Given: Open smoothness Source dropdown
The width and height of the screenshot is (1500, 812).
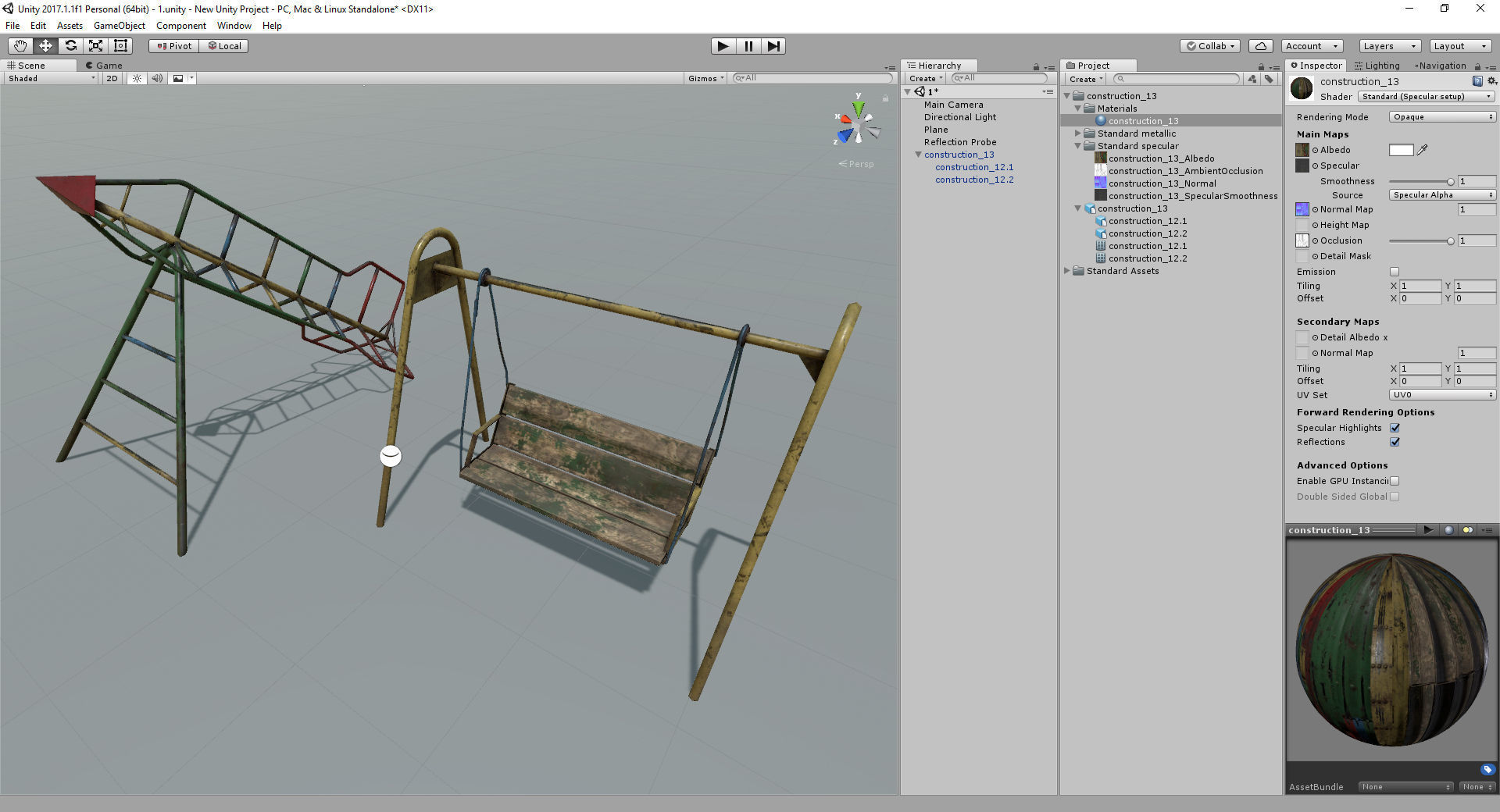Looking at the screenshot, I should point(1442,195).
